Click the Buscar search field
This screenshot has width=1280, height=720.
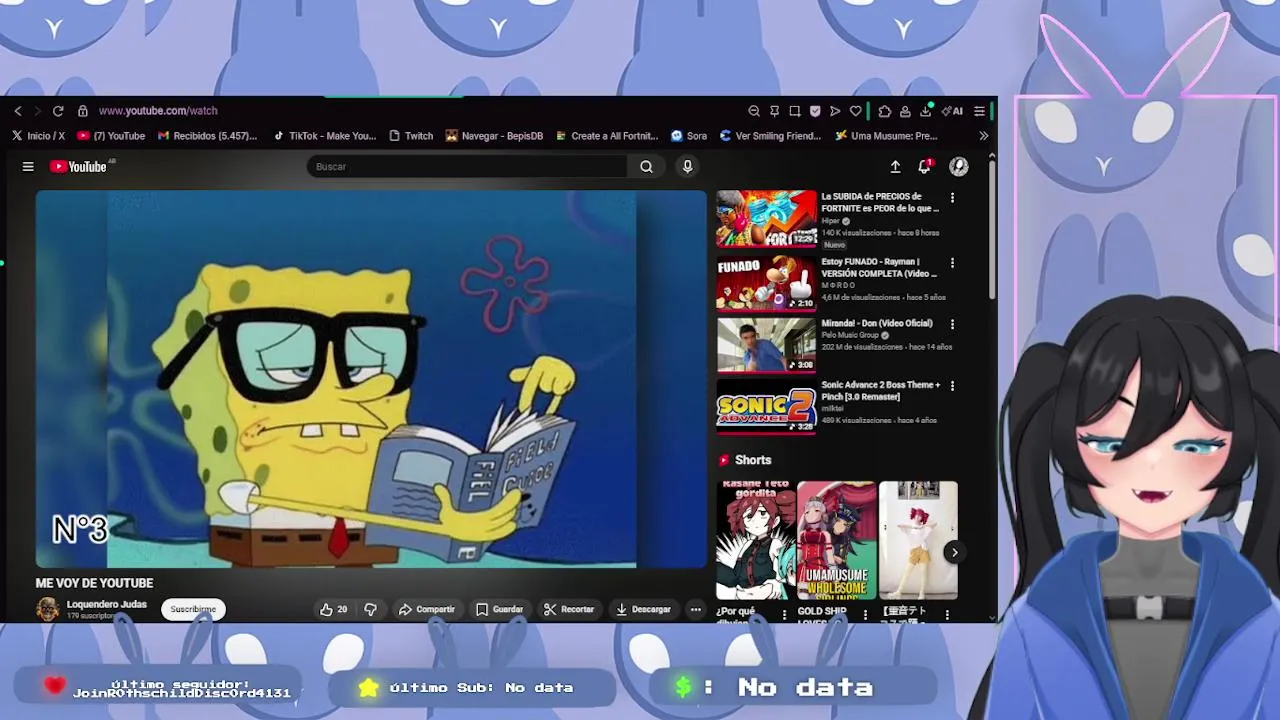tap(468, 167)
